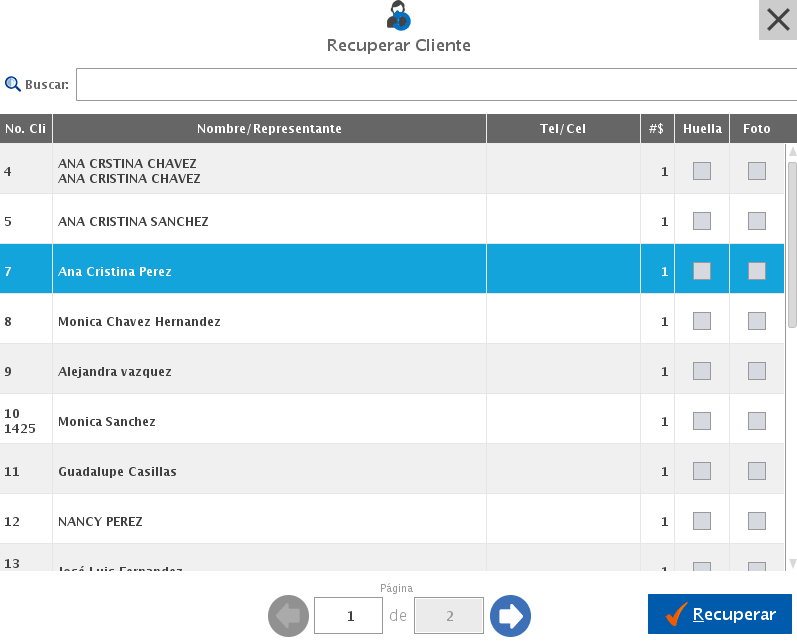Image resolution: width=797 pixels, height=642 pixels.
Task: Click the No. Cli column header
Action: (26, 129)
